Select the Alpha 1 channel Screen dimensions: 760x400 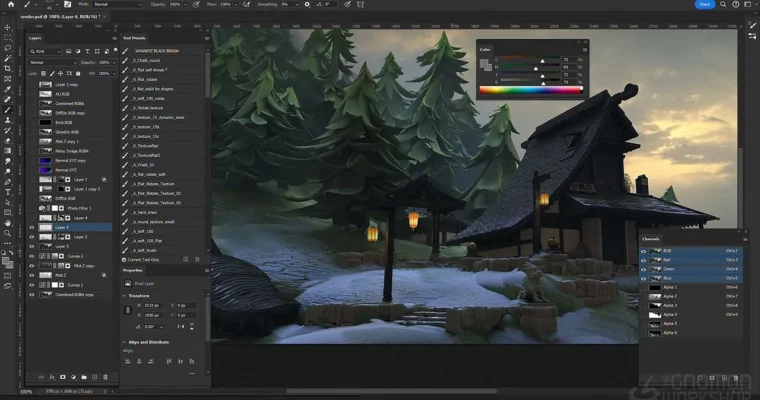[690, 288]
